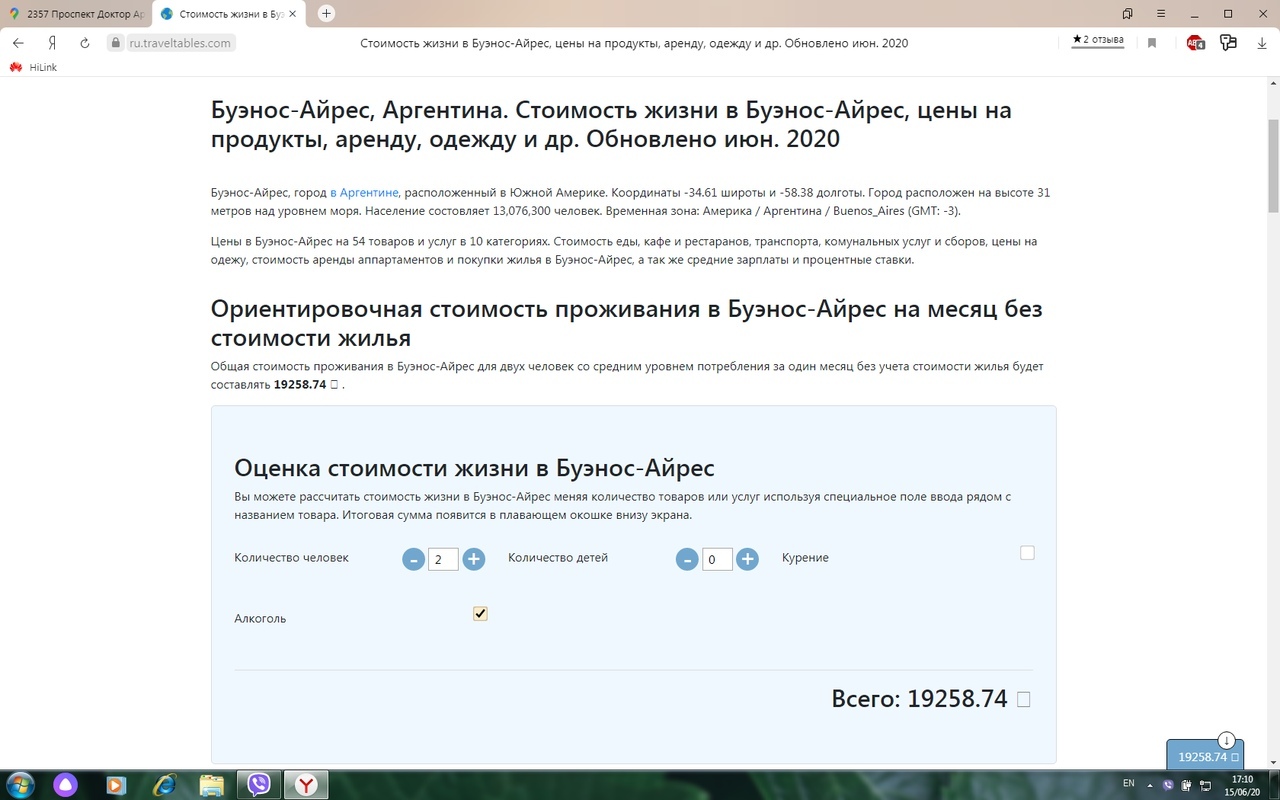Click the Количество детей number field

[x=717, y=559]
